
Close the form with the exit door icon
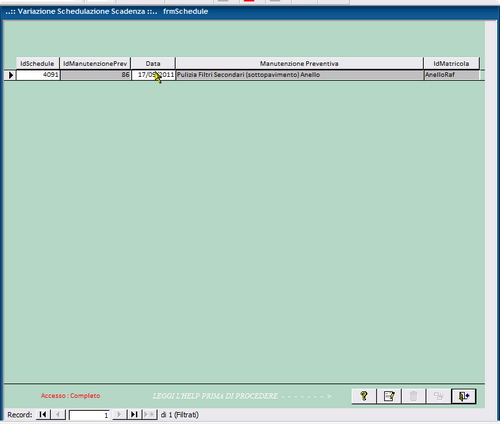[x=464, y=396]
